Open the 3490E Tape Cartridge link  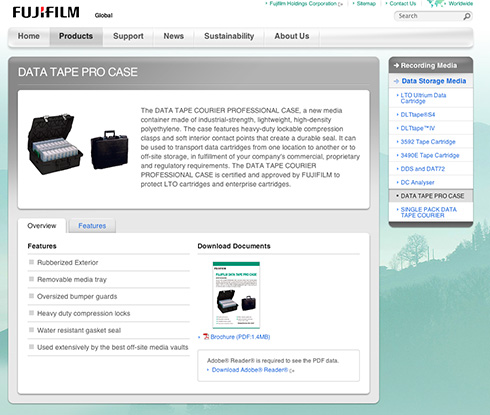430,155
